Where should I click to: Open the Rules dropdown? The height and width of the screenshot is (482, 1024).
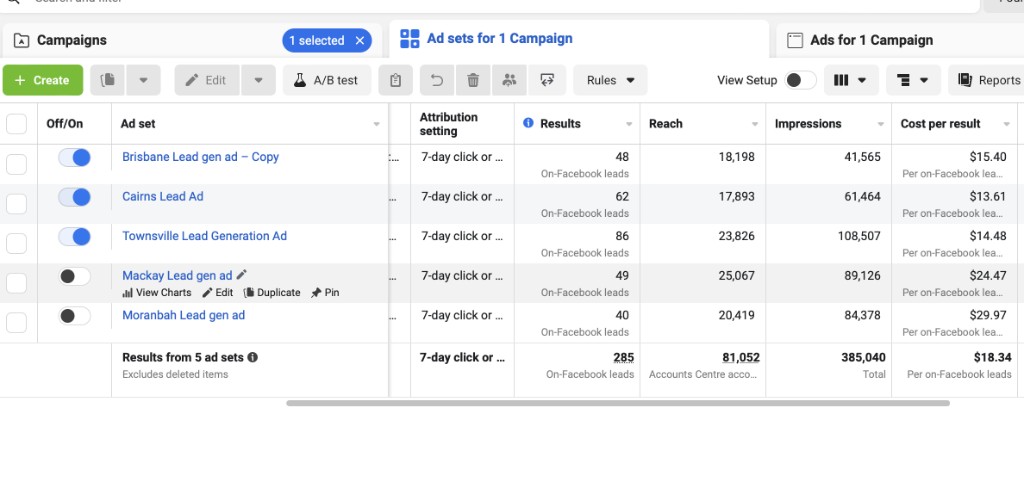611,80
